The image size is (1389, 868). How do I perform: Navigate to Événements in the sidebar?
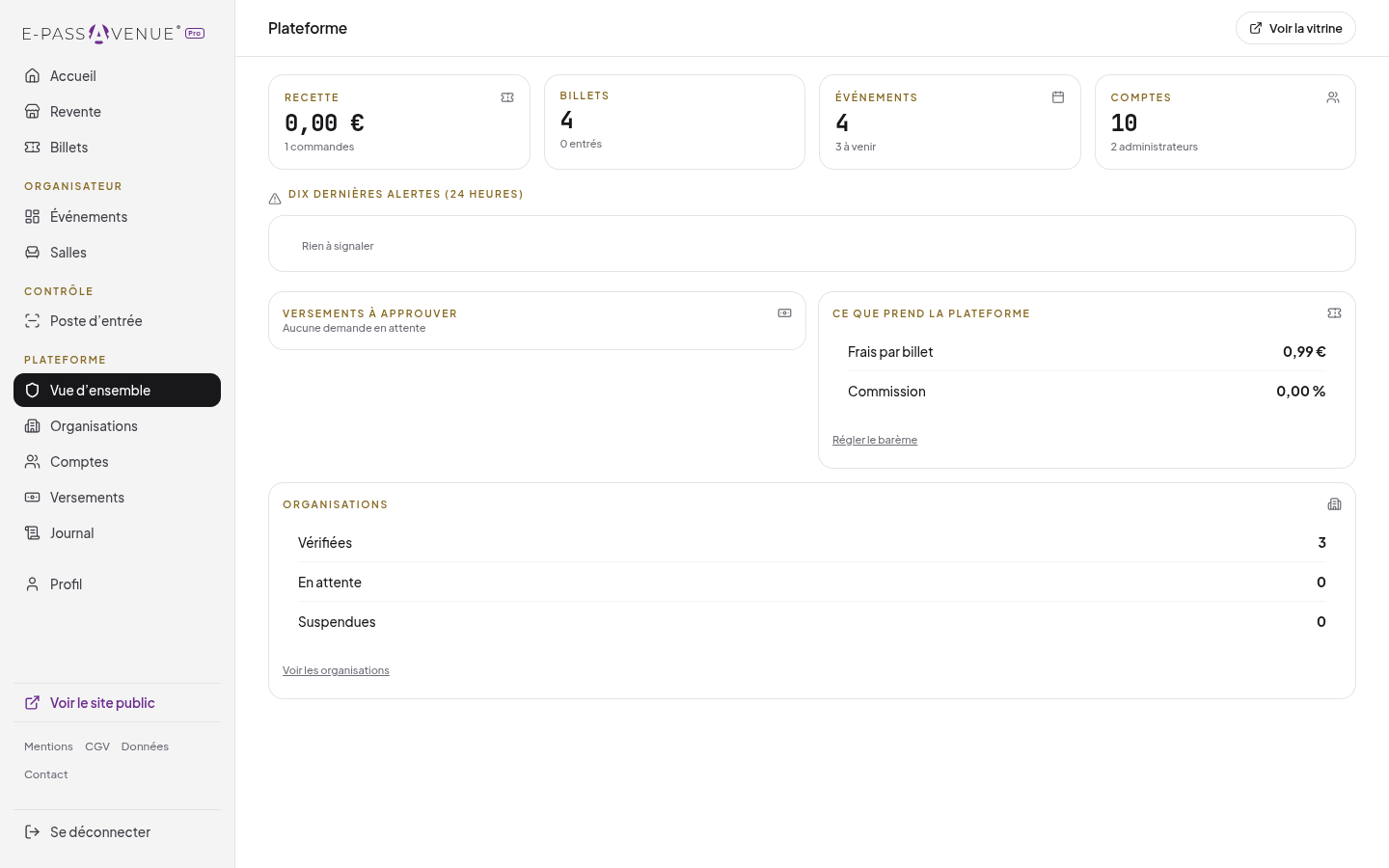pos(117,217)
